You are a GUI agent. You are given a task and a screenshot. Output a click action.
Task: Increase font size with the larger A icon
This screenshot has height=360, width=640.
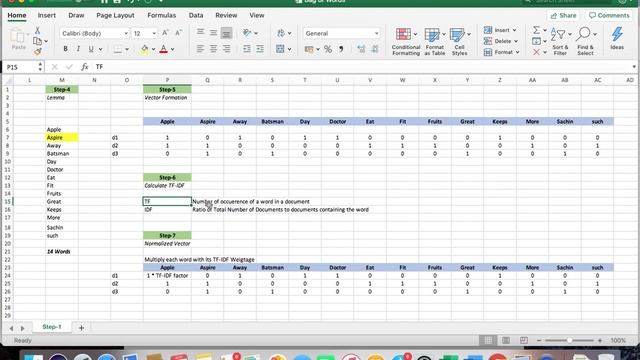tap(165, 33)
